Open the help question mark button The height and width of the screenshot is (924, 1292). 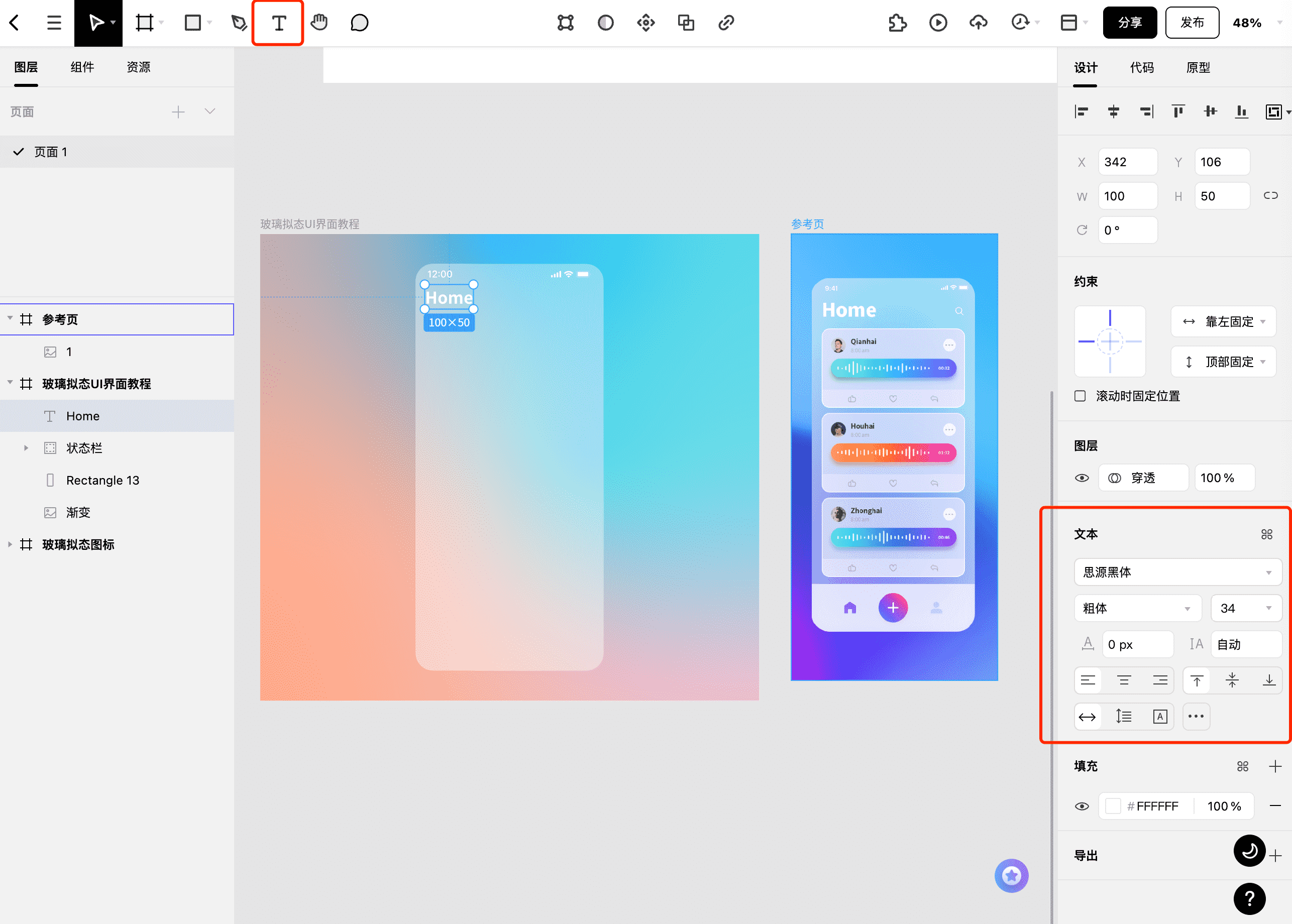(x=1249, y=899)
